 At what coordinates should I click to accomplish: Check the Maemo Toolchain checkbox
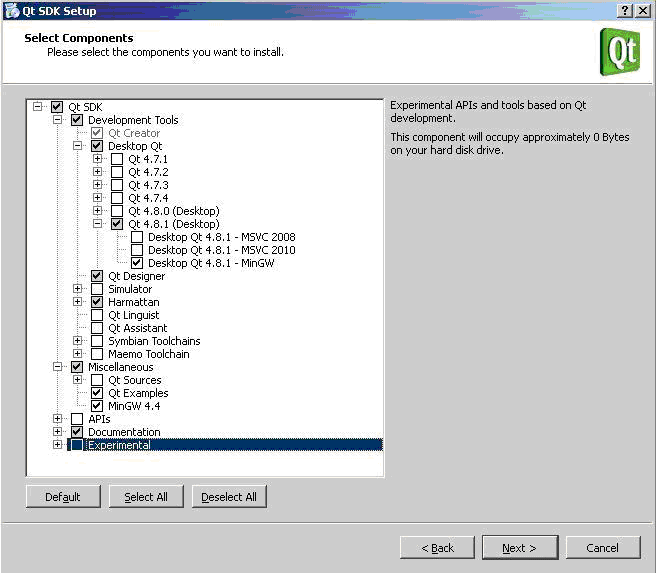coord(97,353)
